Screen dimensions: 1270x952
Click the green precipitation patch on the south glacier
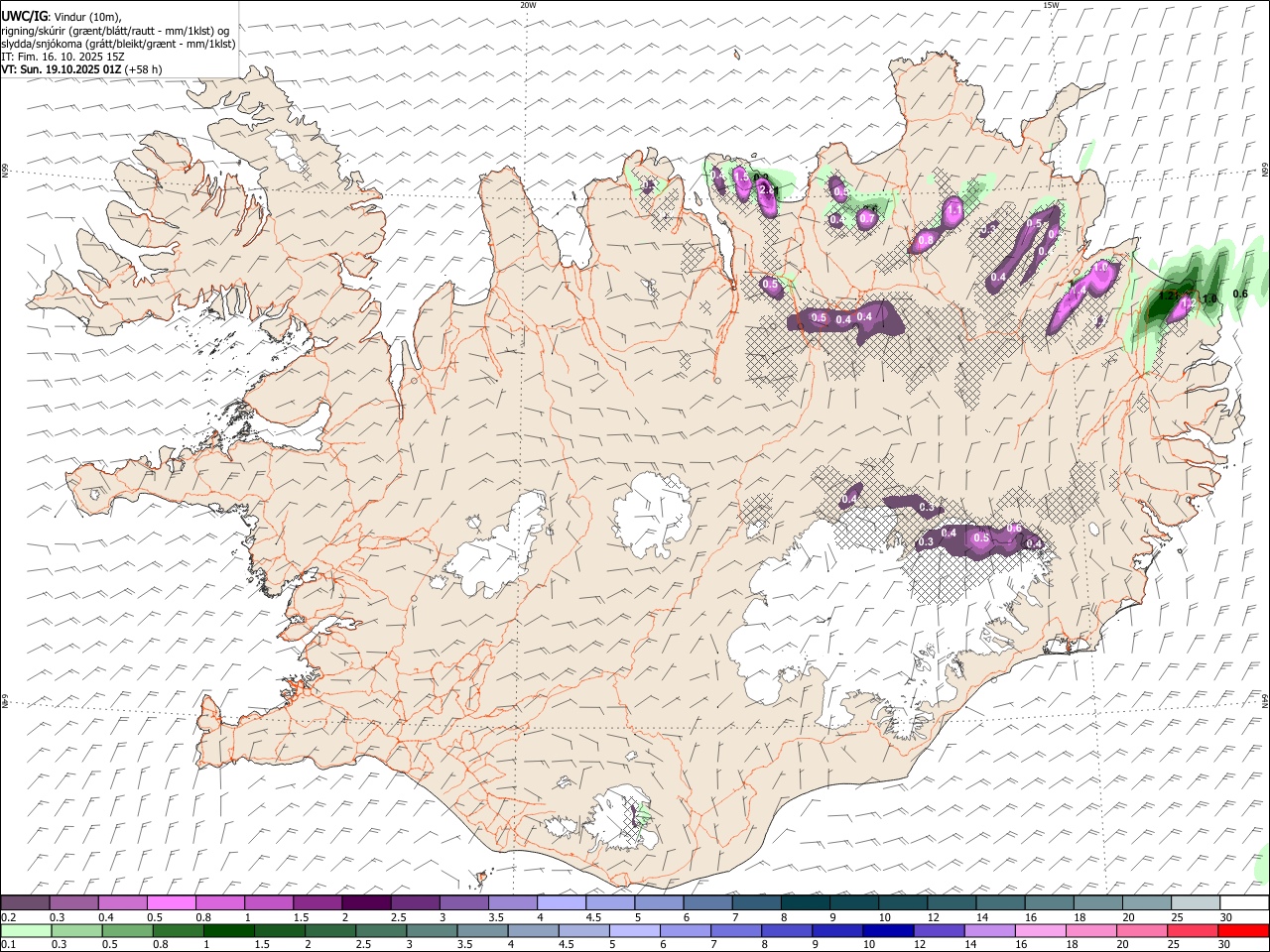coord(643,816)
